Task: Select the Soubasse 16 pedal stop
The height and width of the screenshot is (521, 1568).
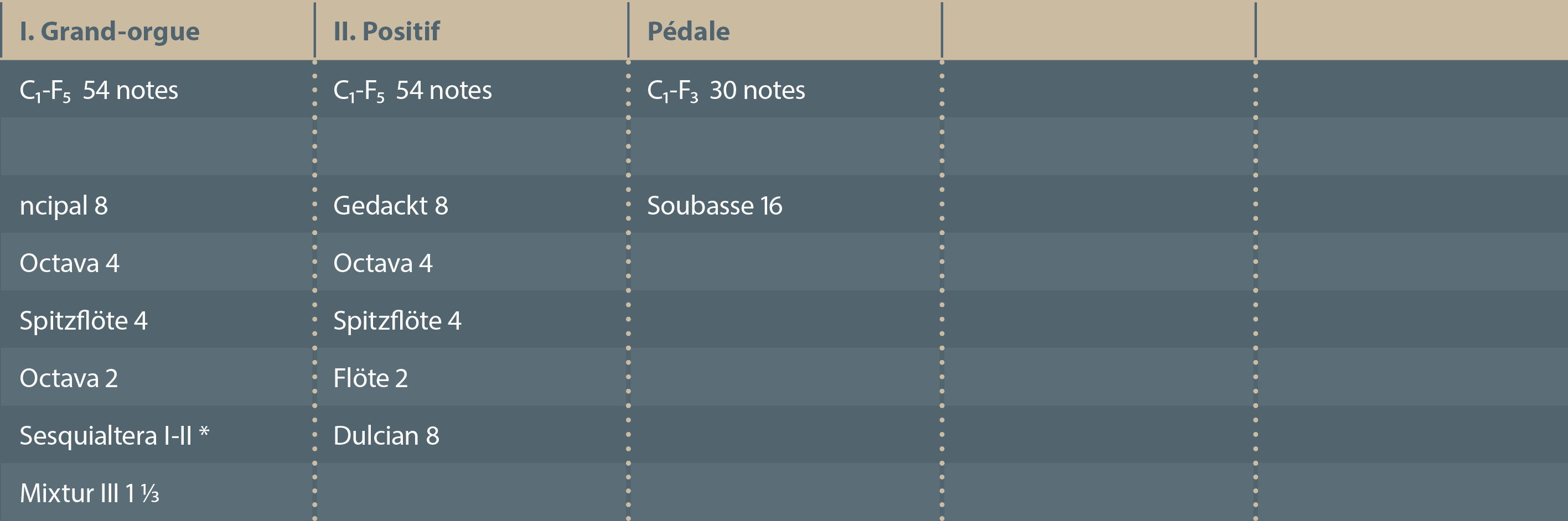Action: [714, 206]
